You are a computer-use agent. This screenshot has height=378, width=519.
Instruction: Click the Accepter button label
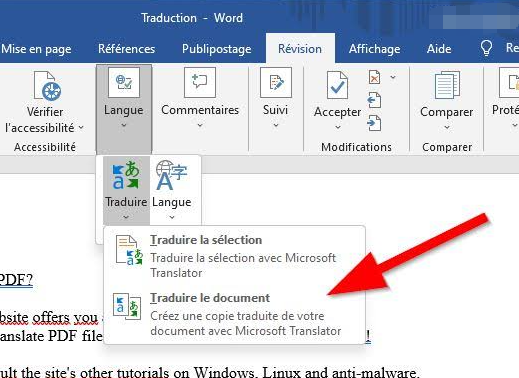pyautogui.click(x=337, y=112)
